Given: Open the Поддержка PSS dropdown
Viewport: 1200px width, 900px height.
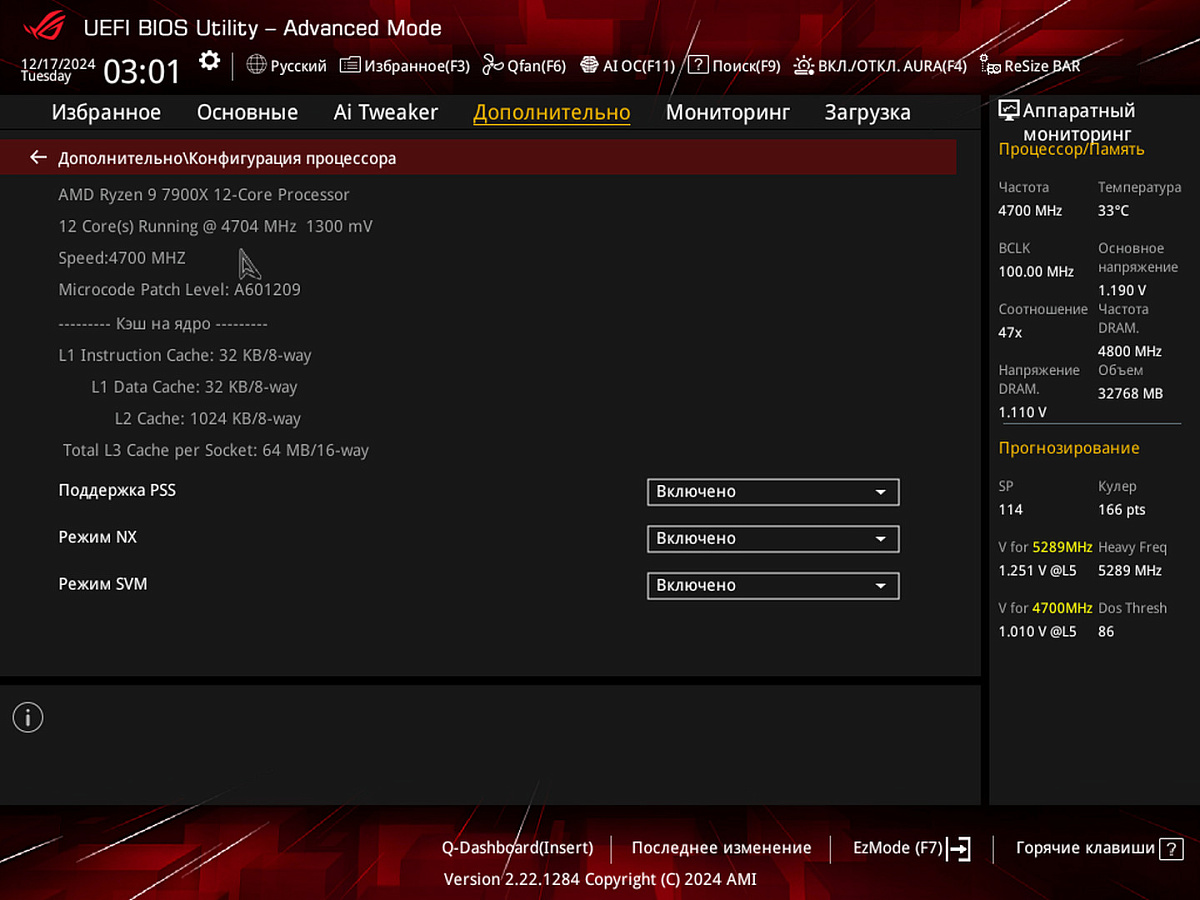Looking at the screenshot, I should 773,492.
